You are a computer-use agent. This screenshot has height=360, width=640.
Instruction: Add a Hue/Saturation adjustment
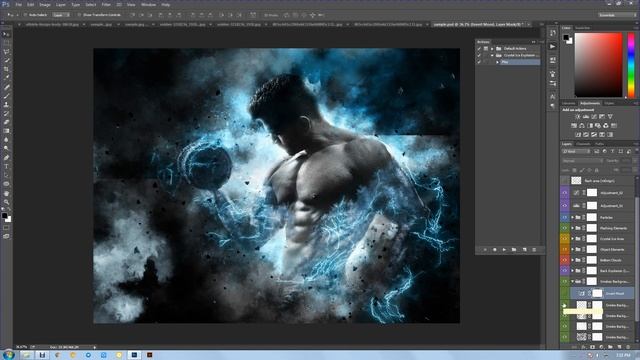click(574, 126)
